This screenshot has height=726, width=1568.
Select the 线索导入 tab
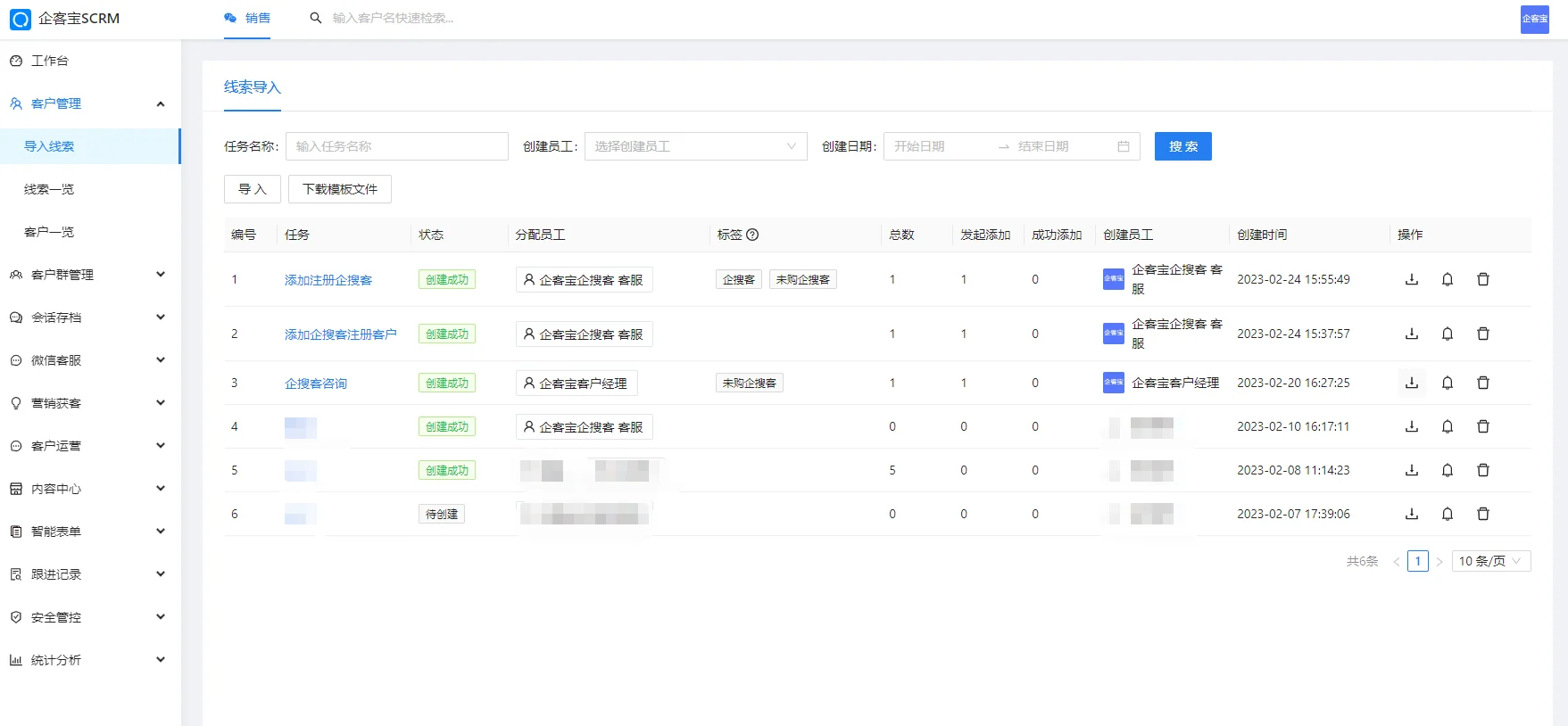253,87
